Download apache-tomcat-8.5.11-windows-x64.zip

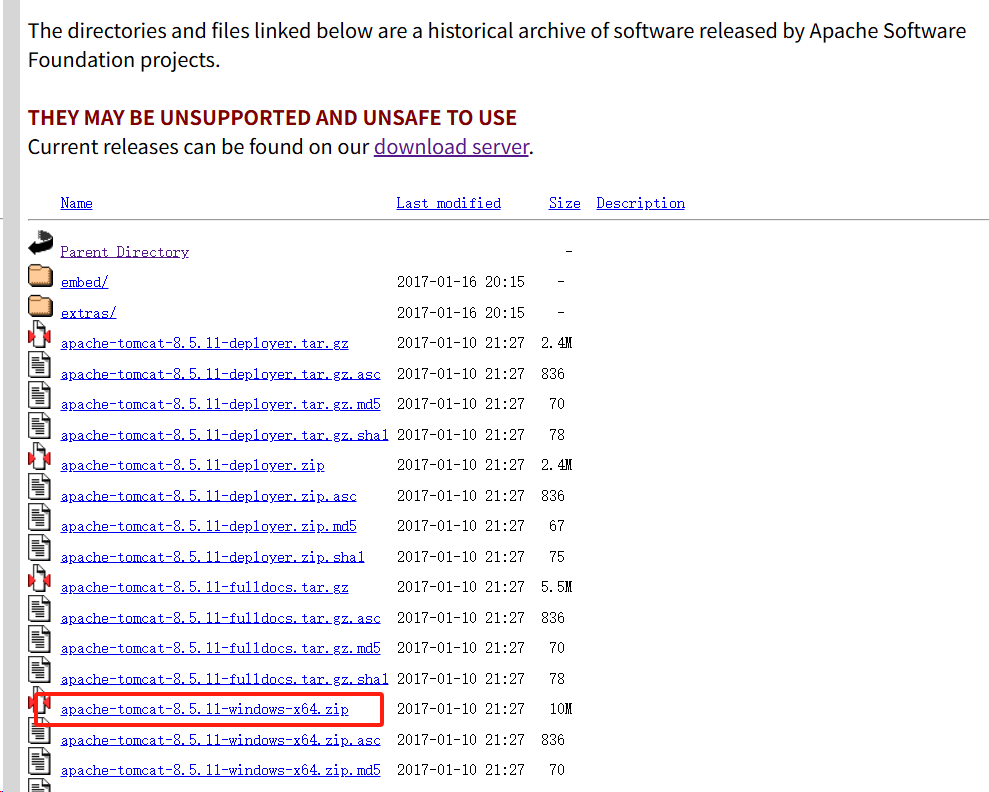pos(204,709)
